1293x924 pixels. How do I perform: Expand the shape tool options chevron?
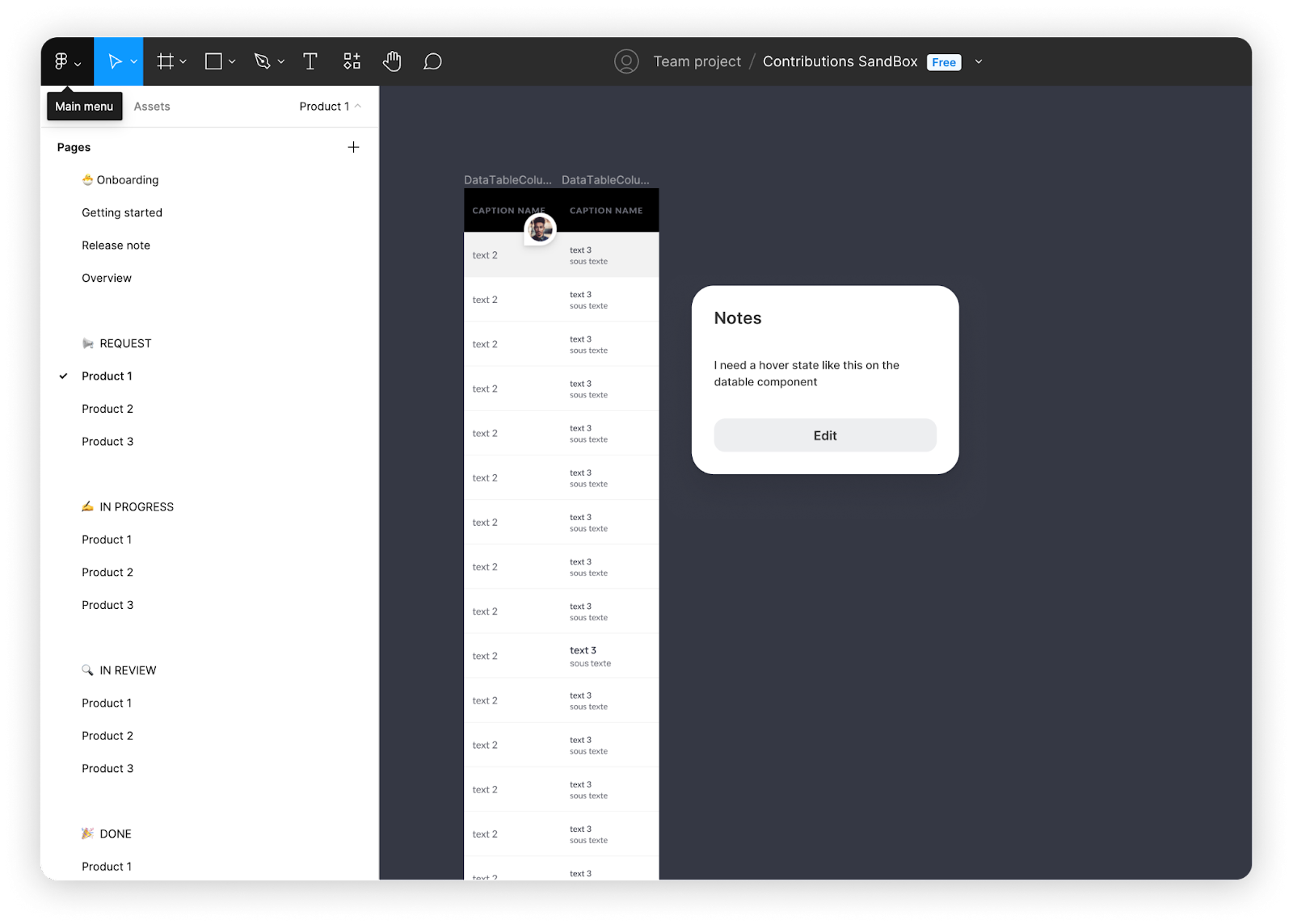232,61
